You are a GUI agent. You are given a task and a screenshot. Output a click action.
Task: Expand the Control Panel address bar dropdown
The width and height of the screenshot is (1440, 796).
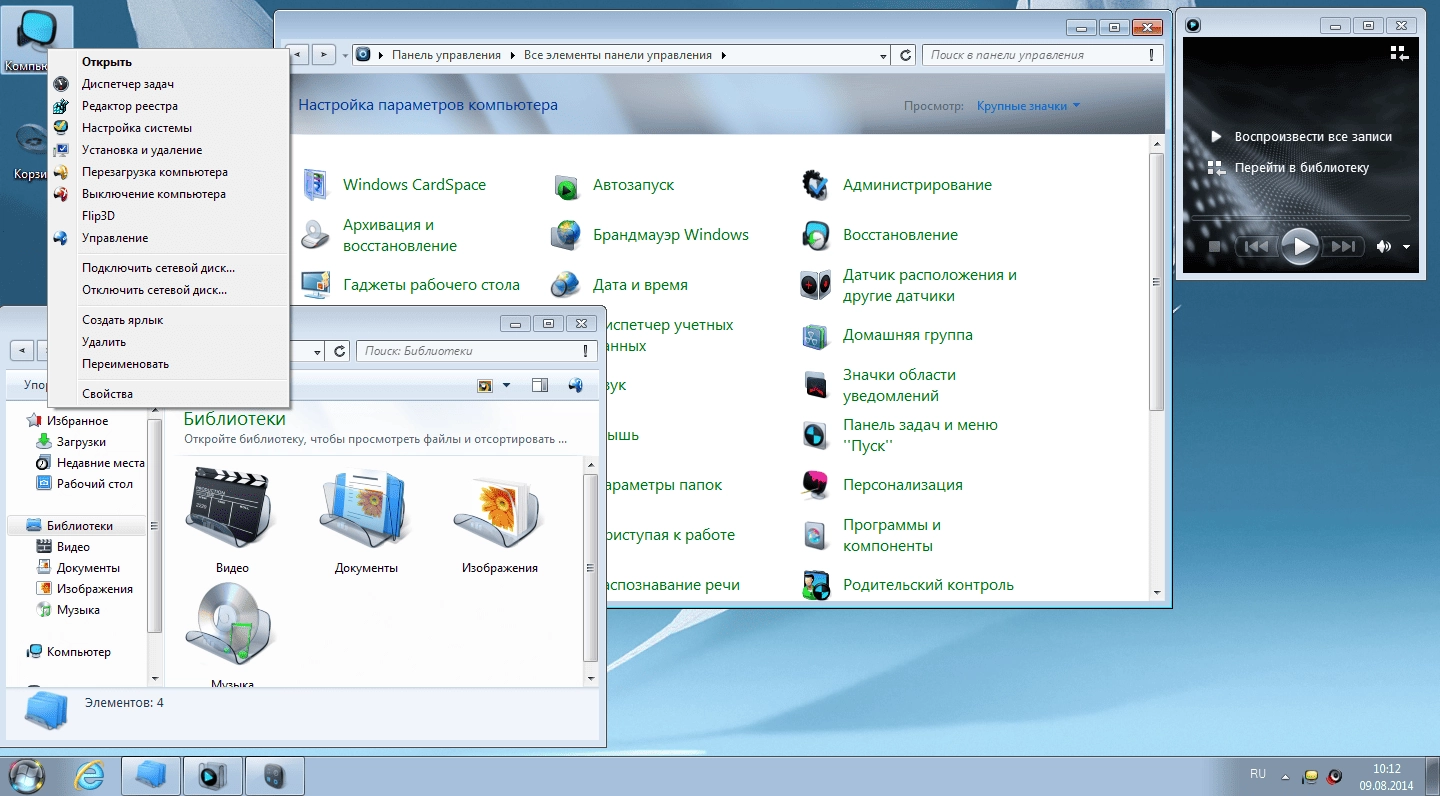(882, 55)
